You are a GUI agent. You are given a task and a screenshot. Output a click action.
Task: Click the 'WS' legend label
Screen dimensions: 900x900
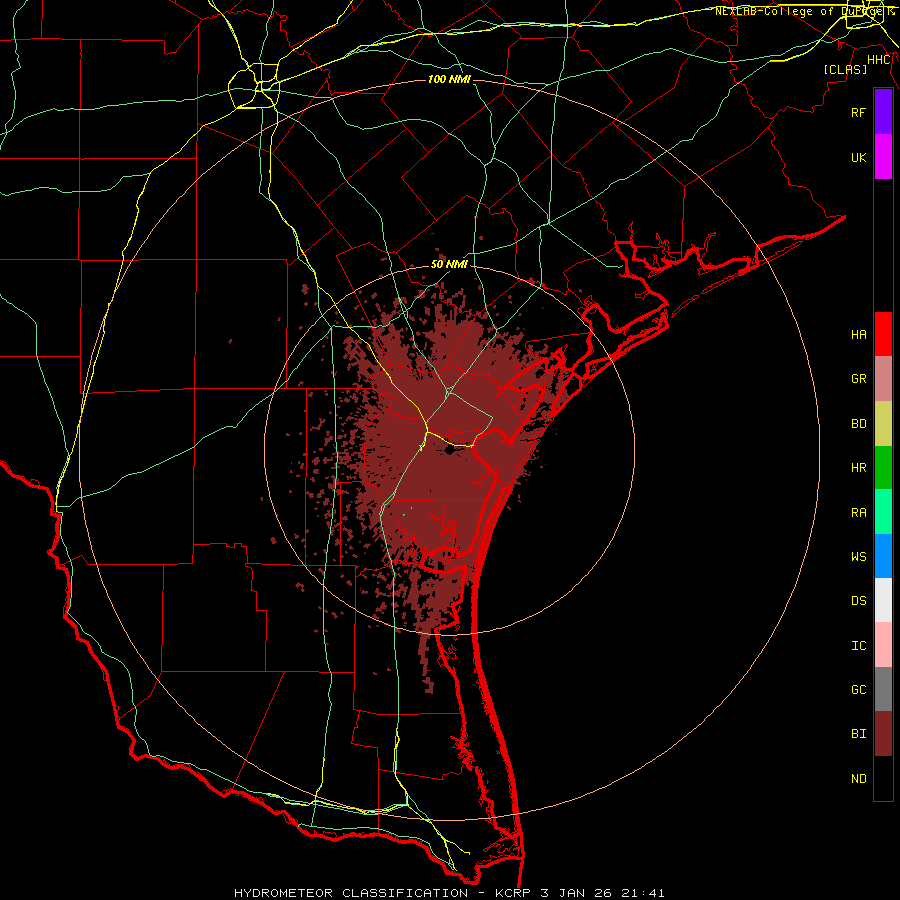click(858, 557)
